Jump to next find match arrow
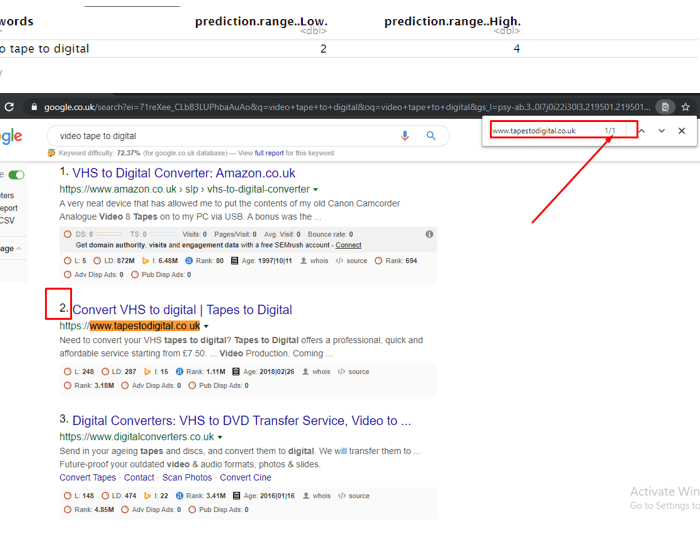The height and width of the screenshot is (557, 700). pos(662,131)
